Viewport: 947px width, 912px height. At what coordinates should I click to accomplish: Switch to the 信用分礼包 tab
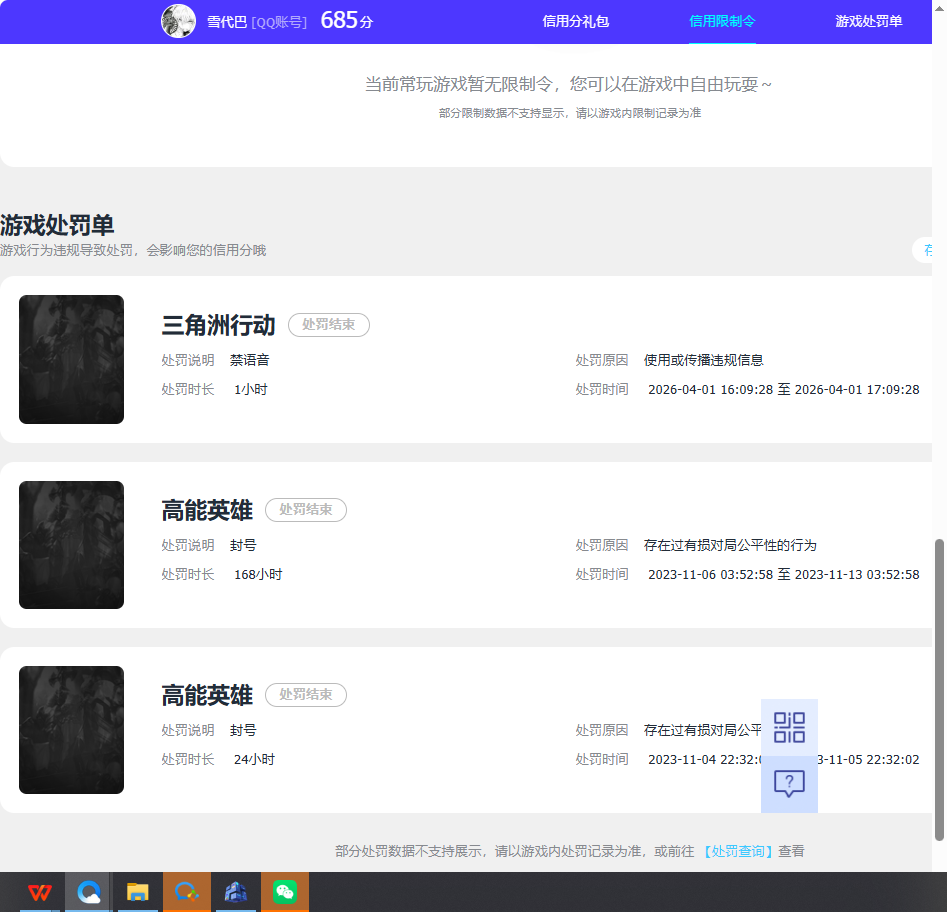[x=576, y=22]
